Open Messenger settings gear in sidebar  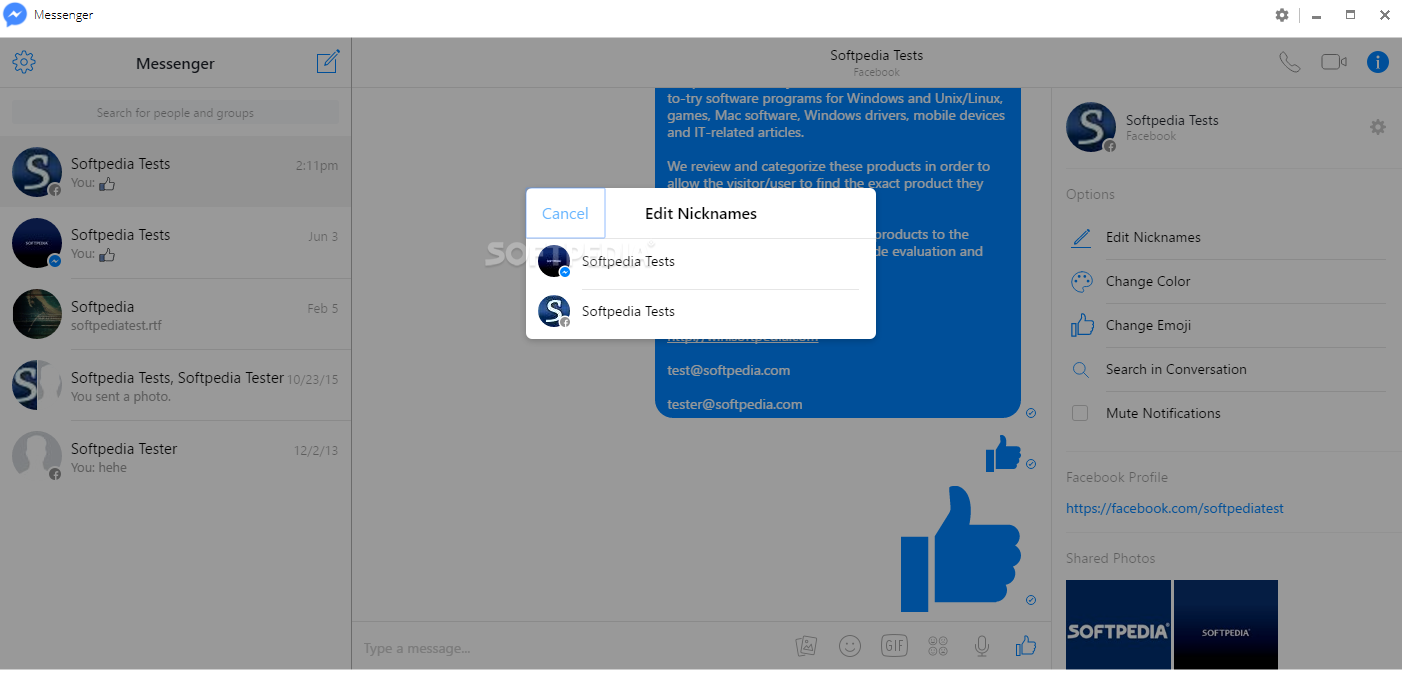pyautogui.click(x=24, y=62)
